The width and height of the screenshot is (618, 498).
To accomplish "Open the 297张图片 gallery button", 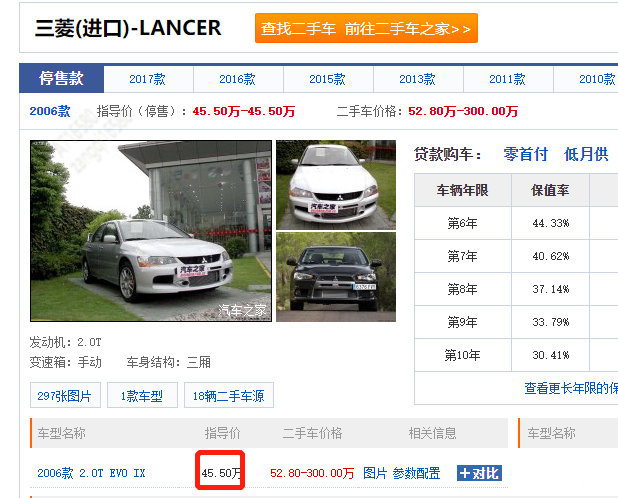I will (65, 396).
